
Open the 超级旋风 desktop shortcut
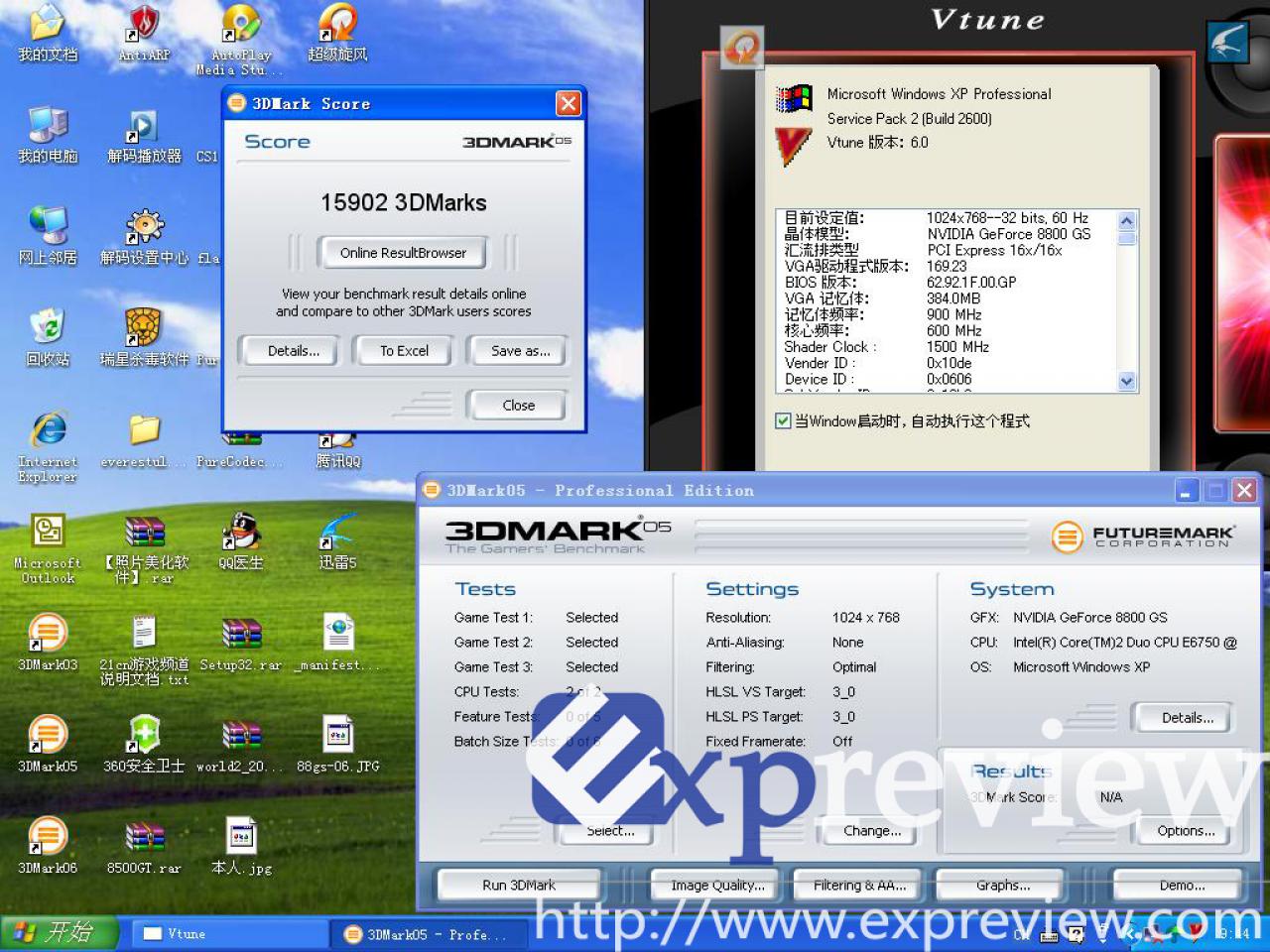point(337,34)
